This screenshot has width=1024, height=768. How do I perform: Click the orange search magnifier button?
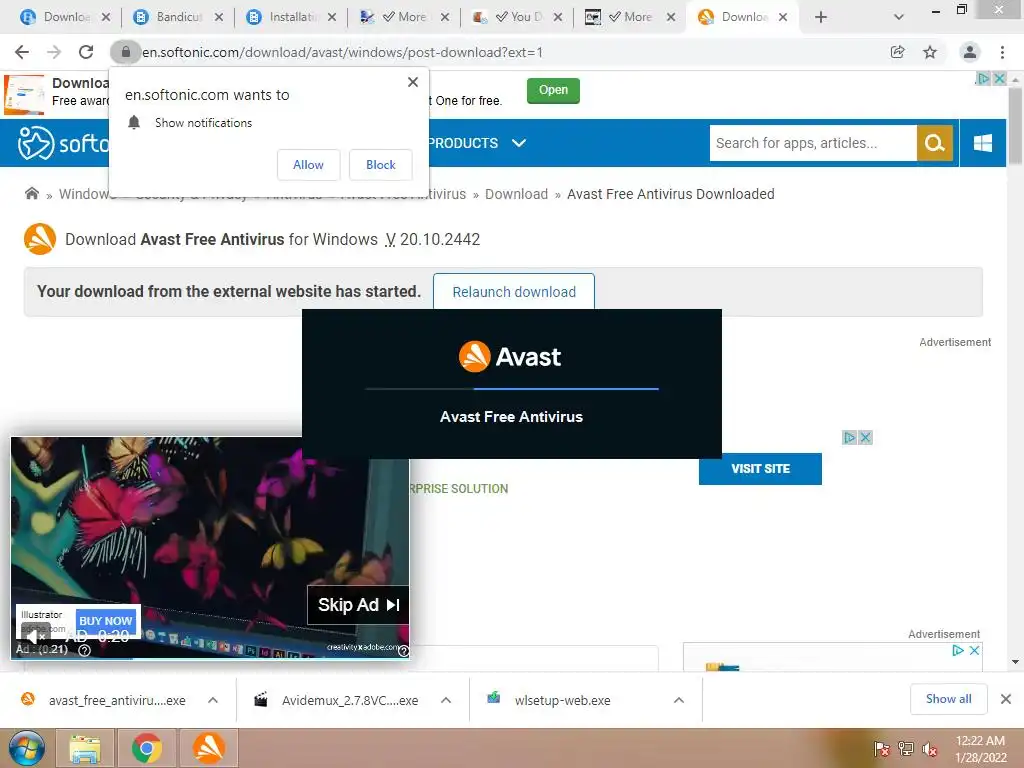click(x=935, y=143)
